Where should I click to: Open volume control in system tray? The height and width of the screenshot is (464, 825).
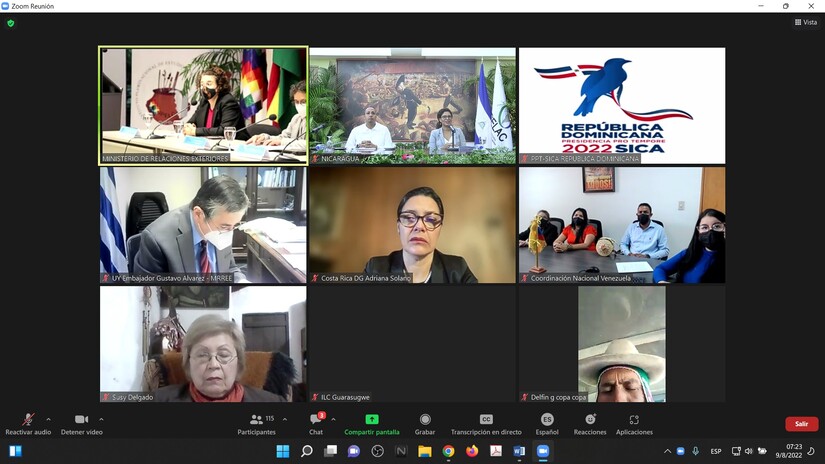(x=749, y=451)
